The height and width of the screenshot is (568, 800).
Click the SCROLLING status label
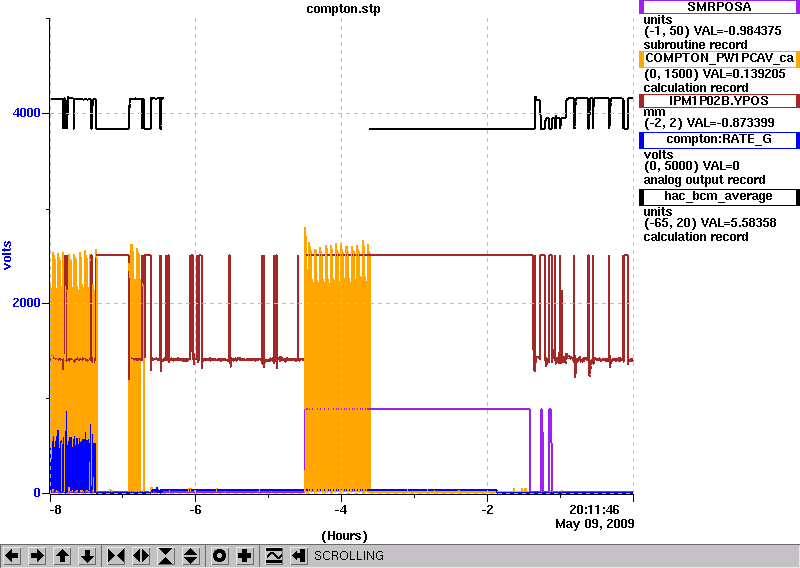pyautogui.click(x=349, y=556)
